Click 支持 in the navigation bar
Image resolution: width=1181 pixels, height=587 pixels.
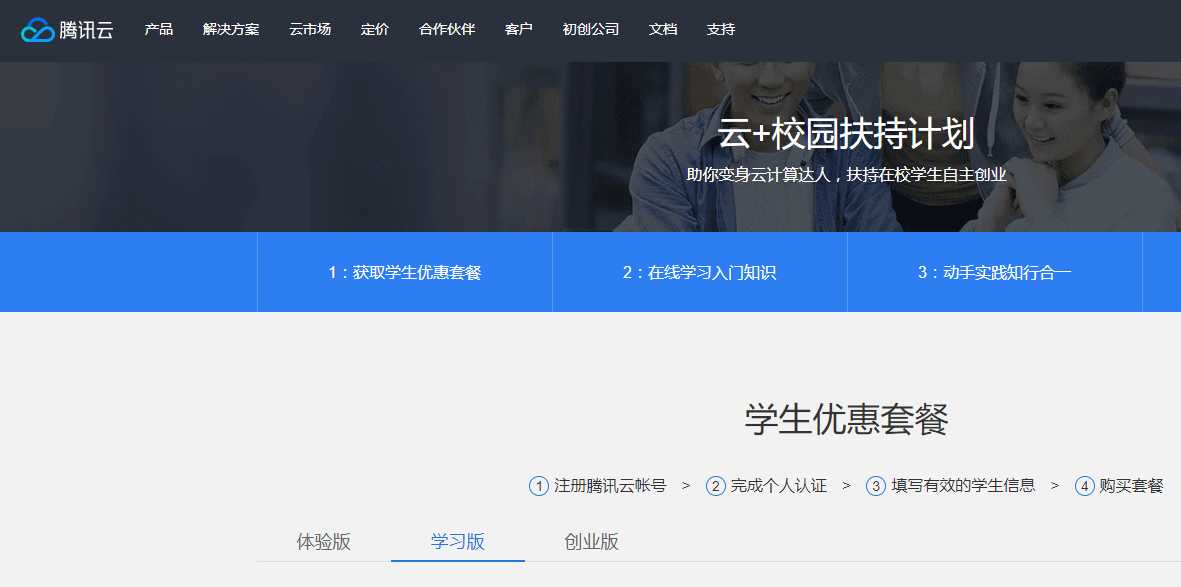tap(721, 29)
